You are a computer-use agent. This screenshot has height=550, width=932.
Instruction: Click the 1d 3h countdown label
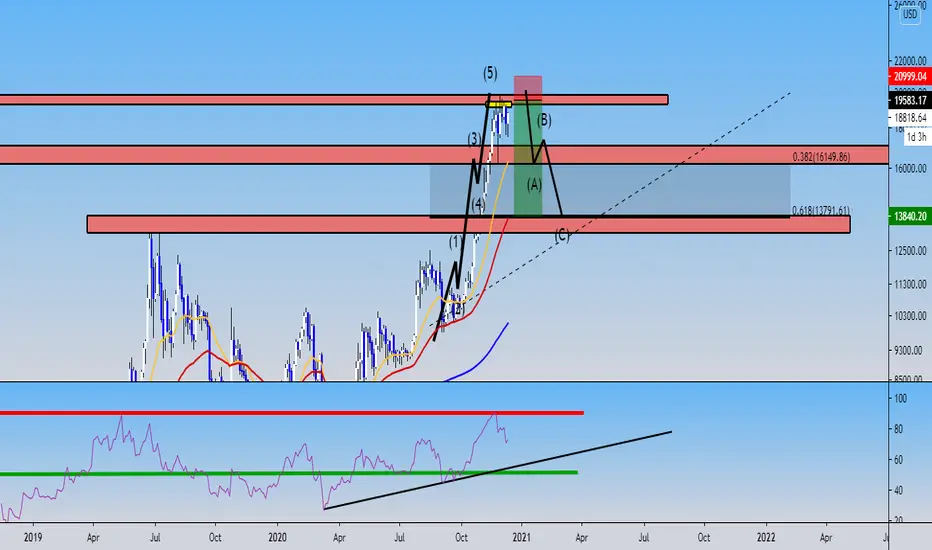click(917, 137)
